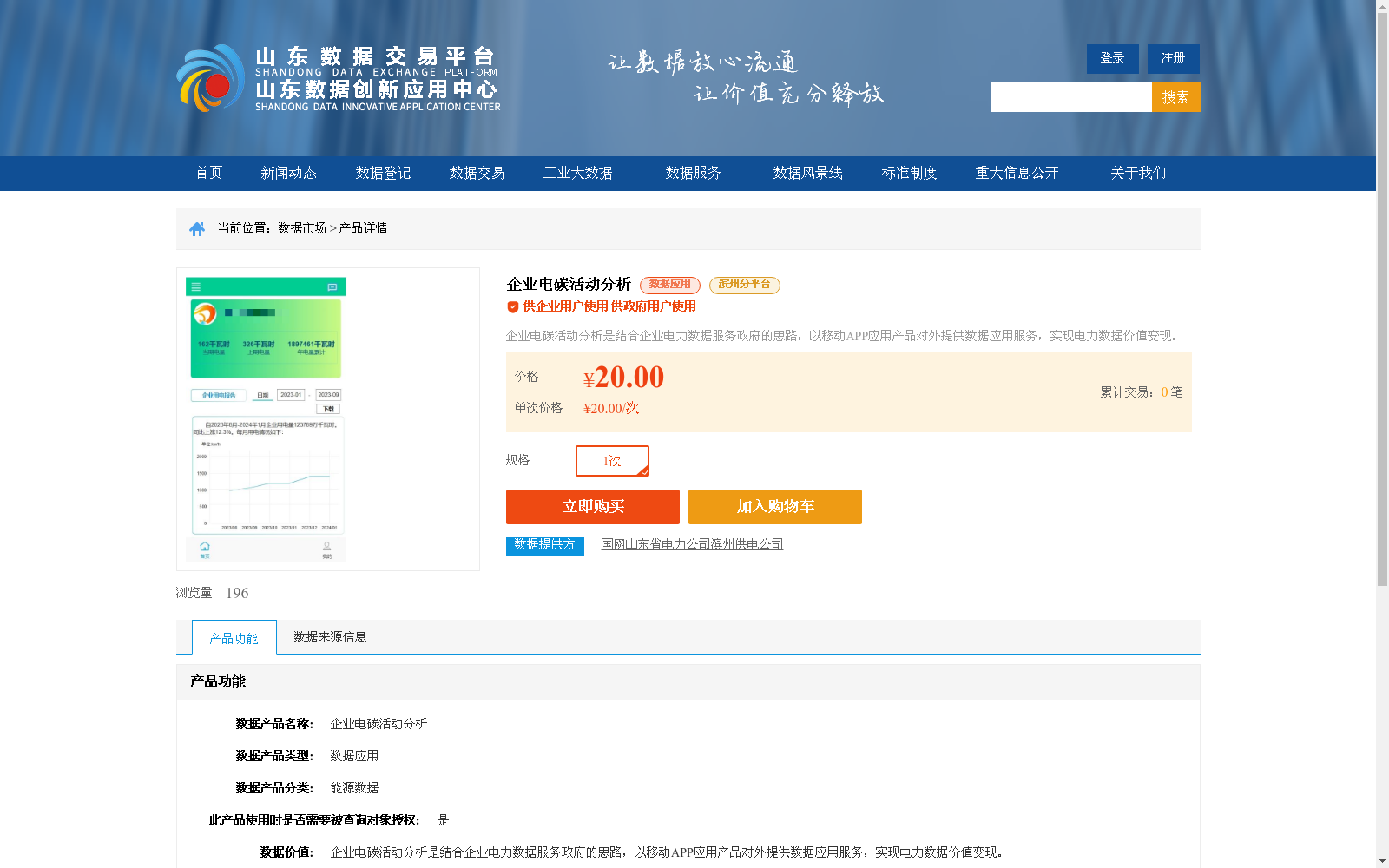Click the 数据产品类型 value 数据应用
1389x868 pixels.
coord(354,756)
